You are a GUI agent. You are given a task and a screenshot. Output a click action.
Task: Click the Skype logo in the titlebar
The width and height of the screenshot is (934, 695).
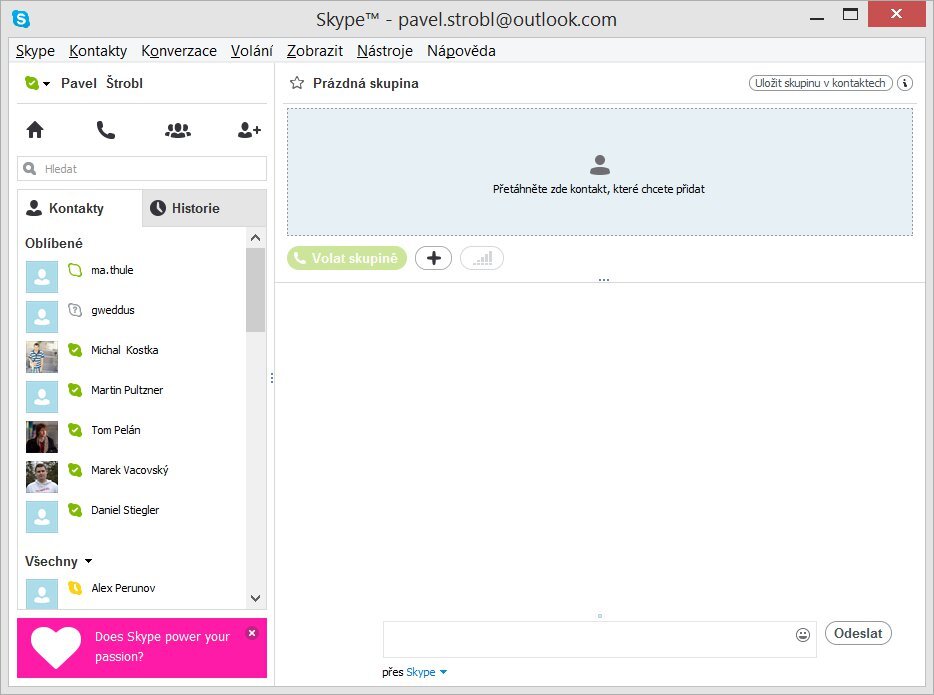click(x=21, y=18)
